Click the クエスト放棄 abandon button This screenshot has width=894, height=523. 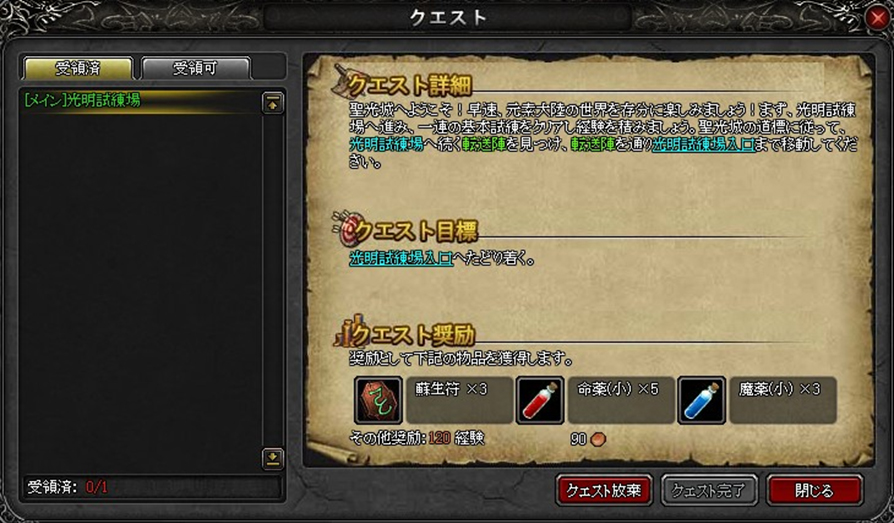[x=604, y=490]
